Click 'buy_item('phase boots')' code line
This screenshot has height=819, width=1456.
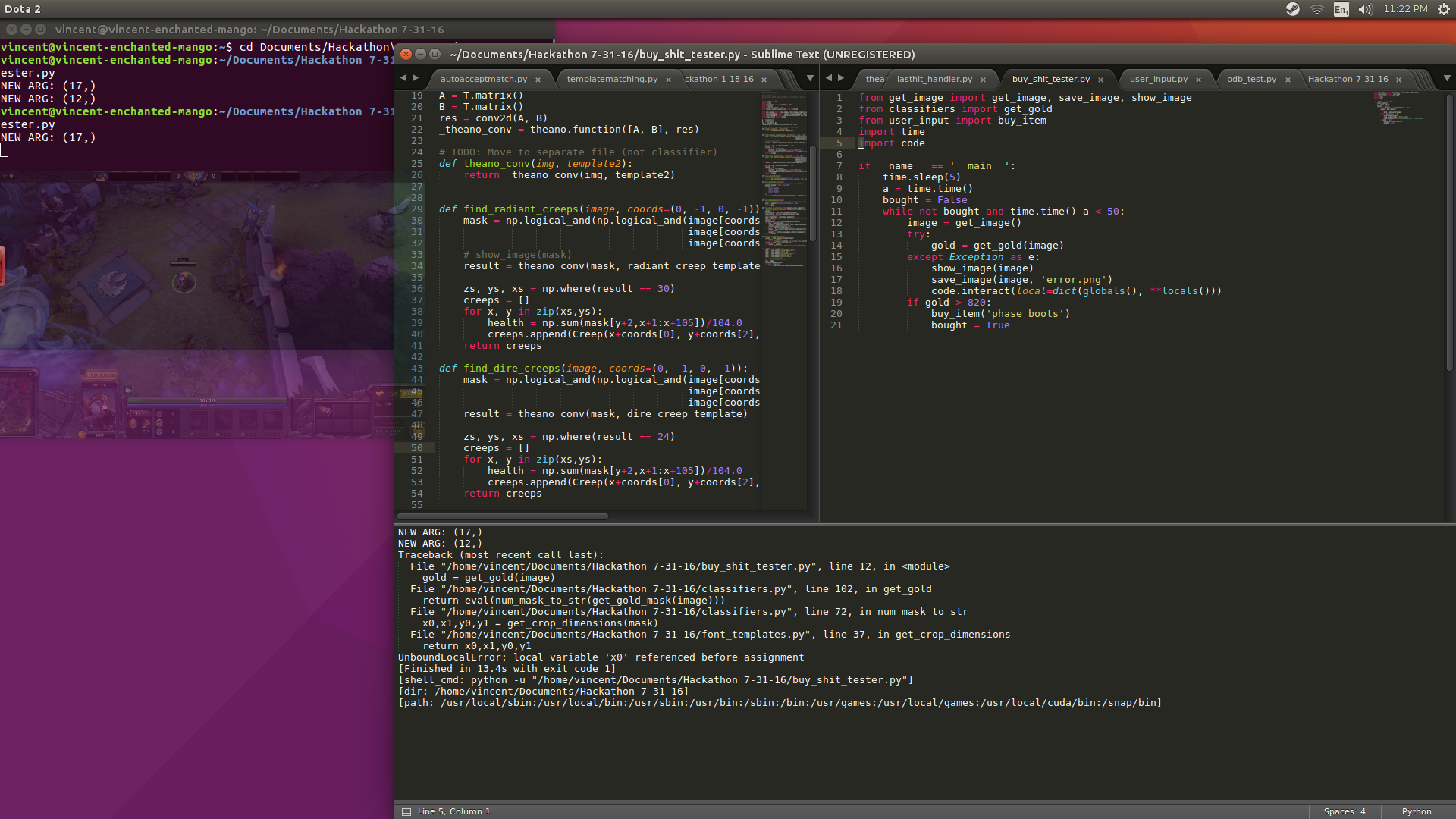[x=1000, y=314]
